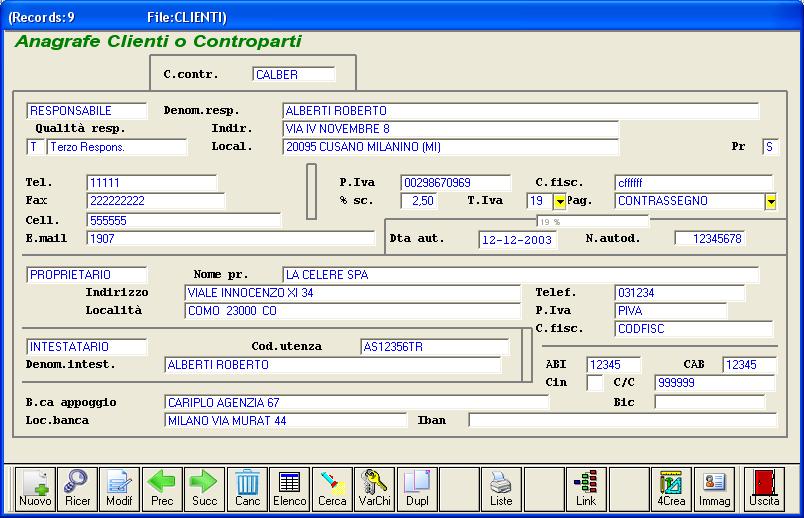Open VarChi keys icon

click(374, 489)
